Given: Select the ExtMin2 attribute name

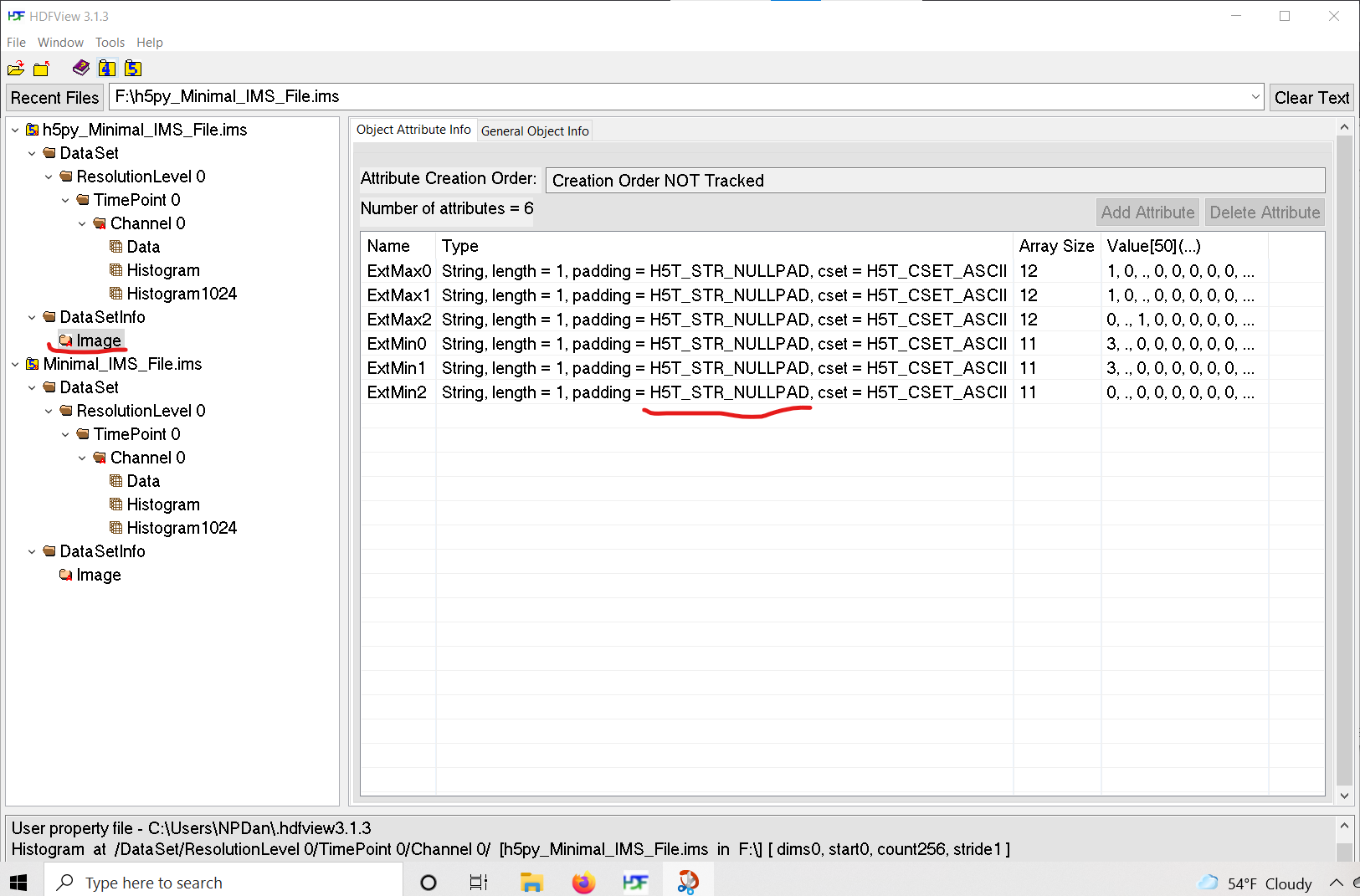Looking at the screenshot, I should pyautogui.click(x=397, y=392).
